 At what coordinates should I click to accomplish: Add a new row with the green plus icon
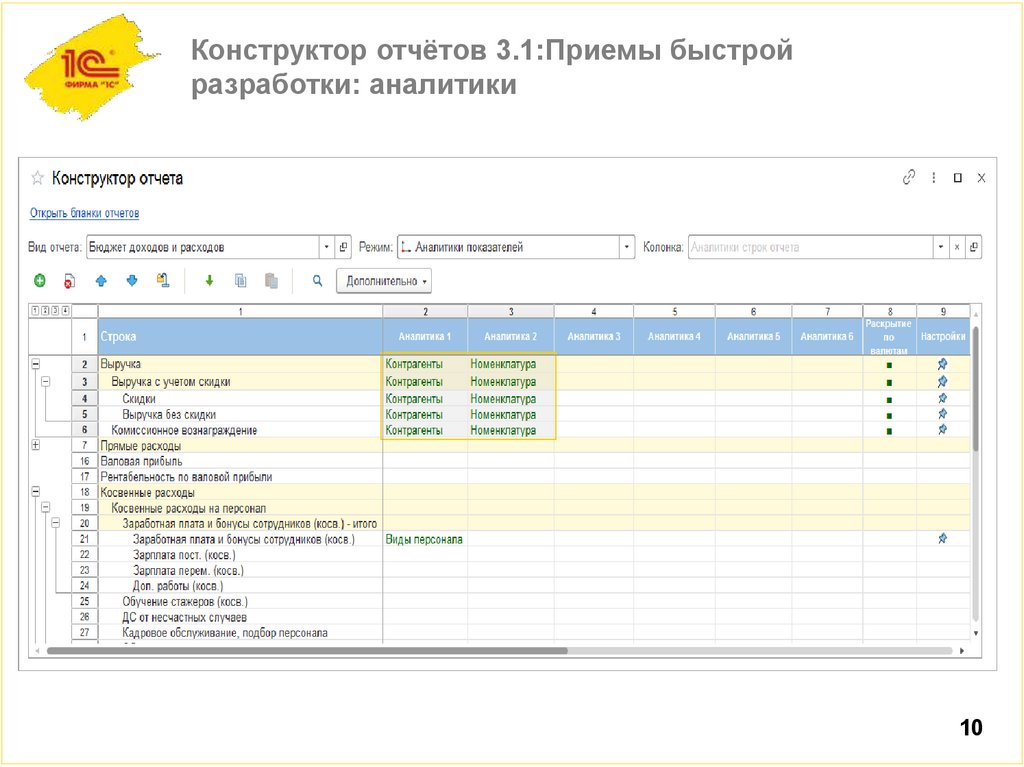(39, 280)
